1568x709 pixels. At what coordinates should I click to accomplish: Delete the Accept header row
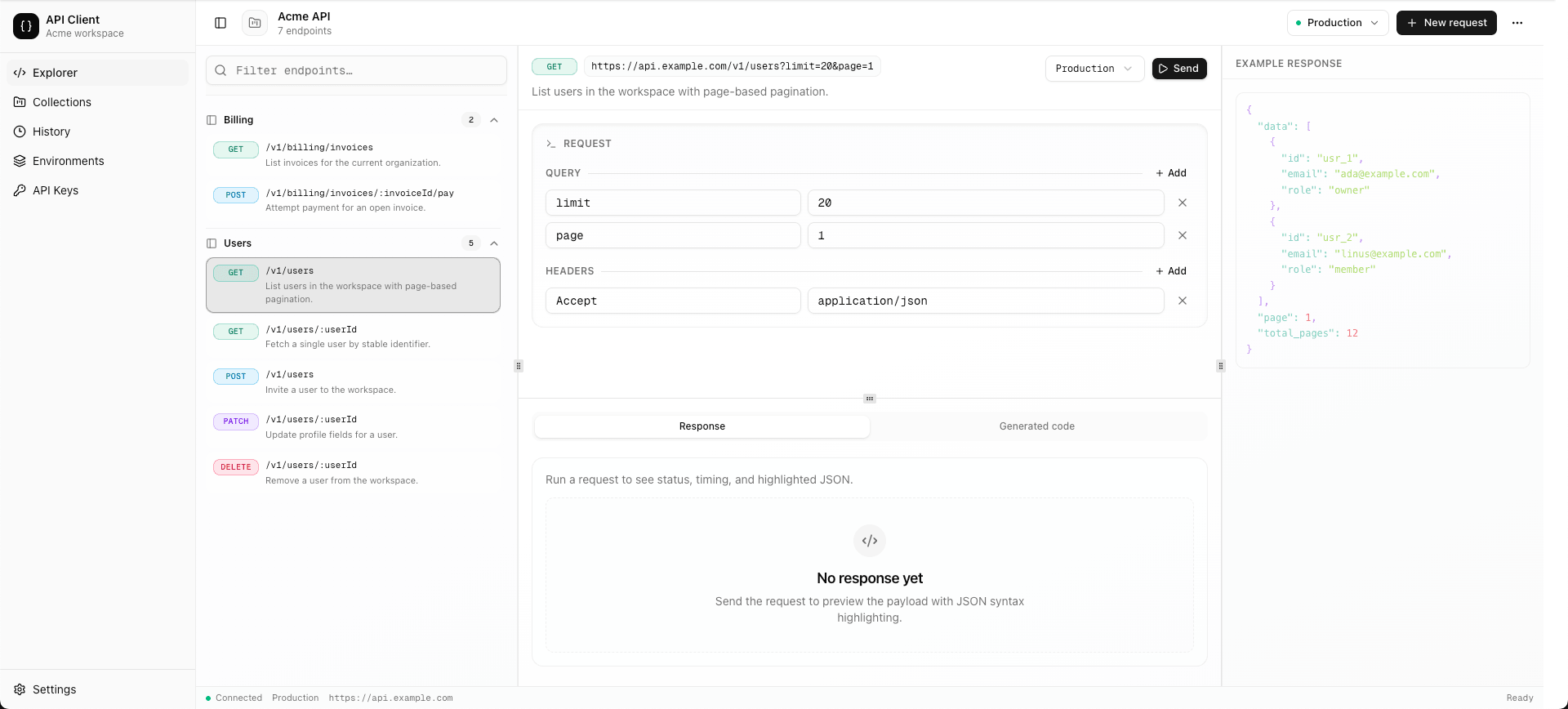(1183, 301)
